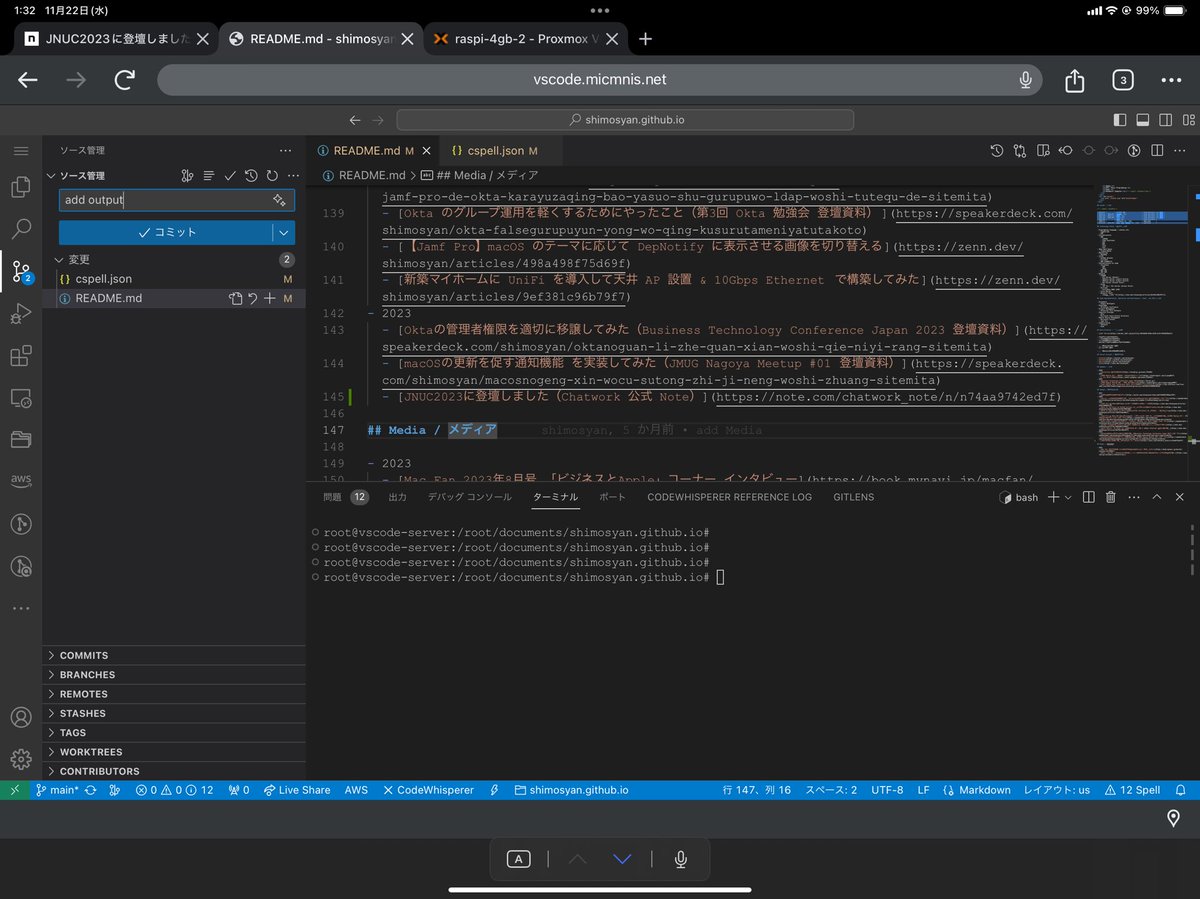The width and height of the screenshot is (1200, 899).
Task: Open commit button dropdown arrow
Action: pyautogui.click(x=284, y=232)
